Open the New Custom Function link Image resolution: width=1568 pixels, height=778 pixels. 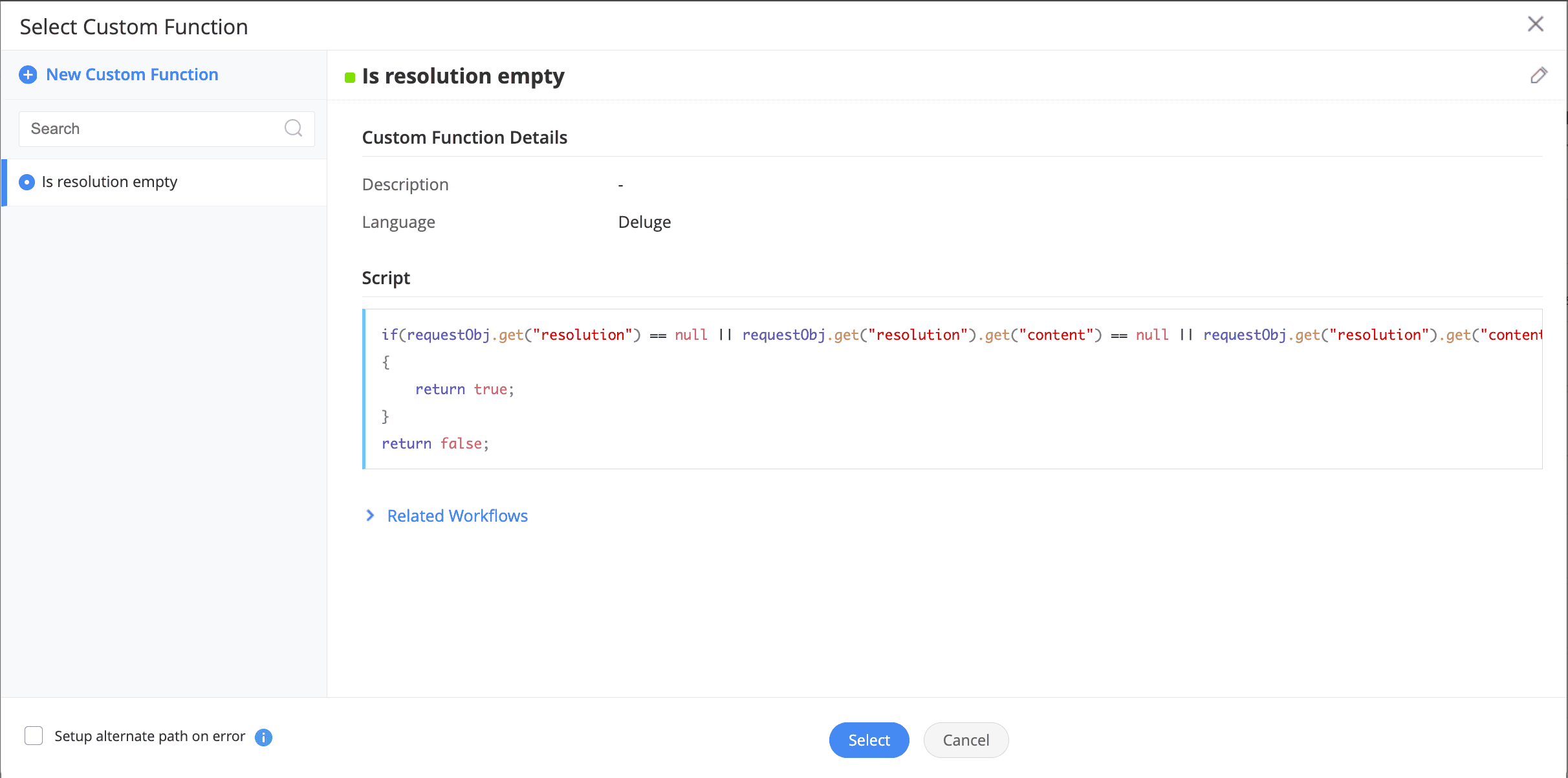point(132,75)
